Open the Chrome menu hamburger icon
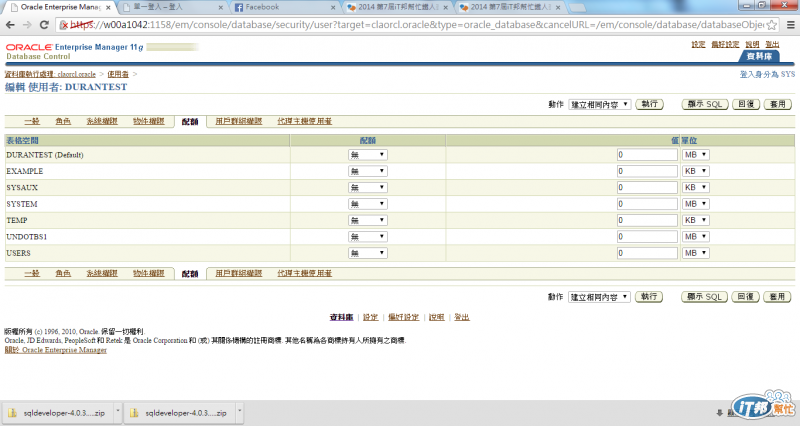This screenshot has height=426, width=800. click(790, 24)
